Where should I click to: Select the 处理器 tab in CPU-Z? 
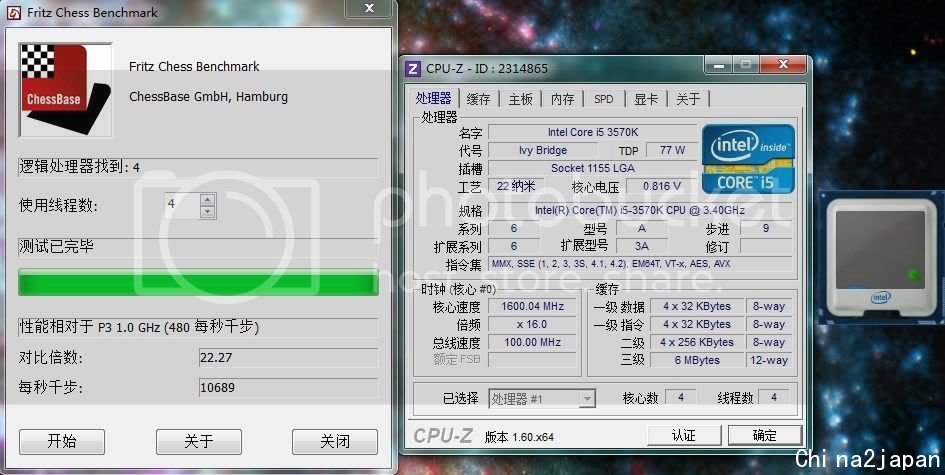(434, 98)
